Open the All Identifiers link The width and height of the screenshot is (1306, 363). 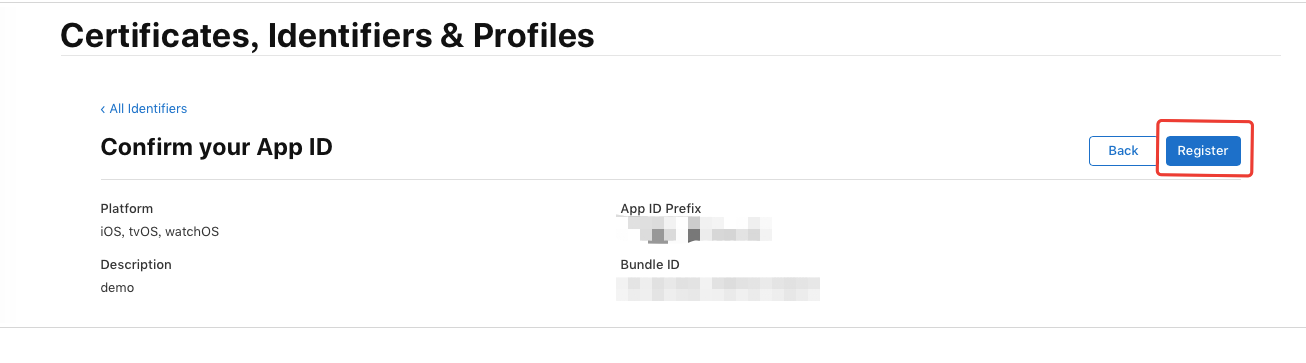coord(148,108)
